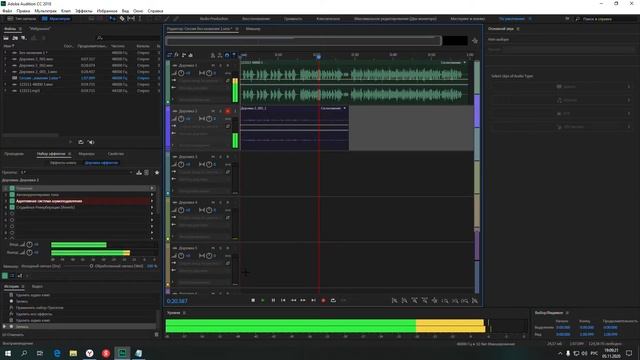Select the Эффекты клипа button

[x=63, y=162]
